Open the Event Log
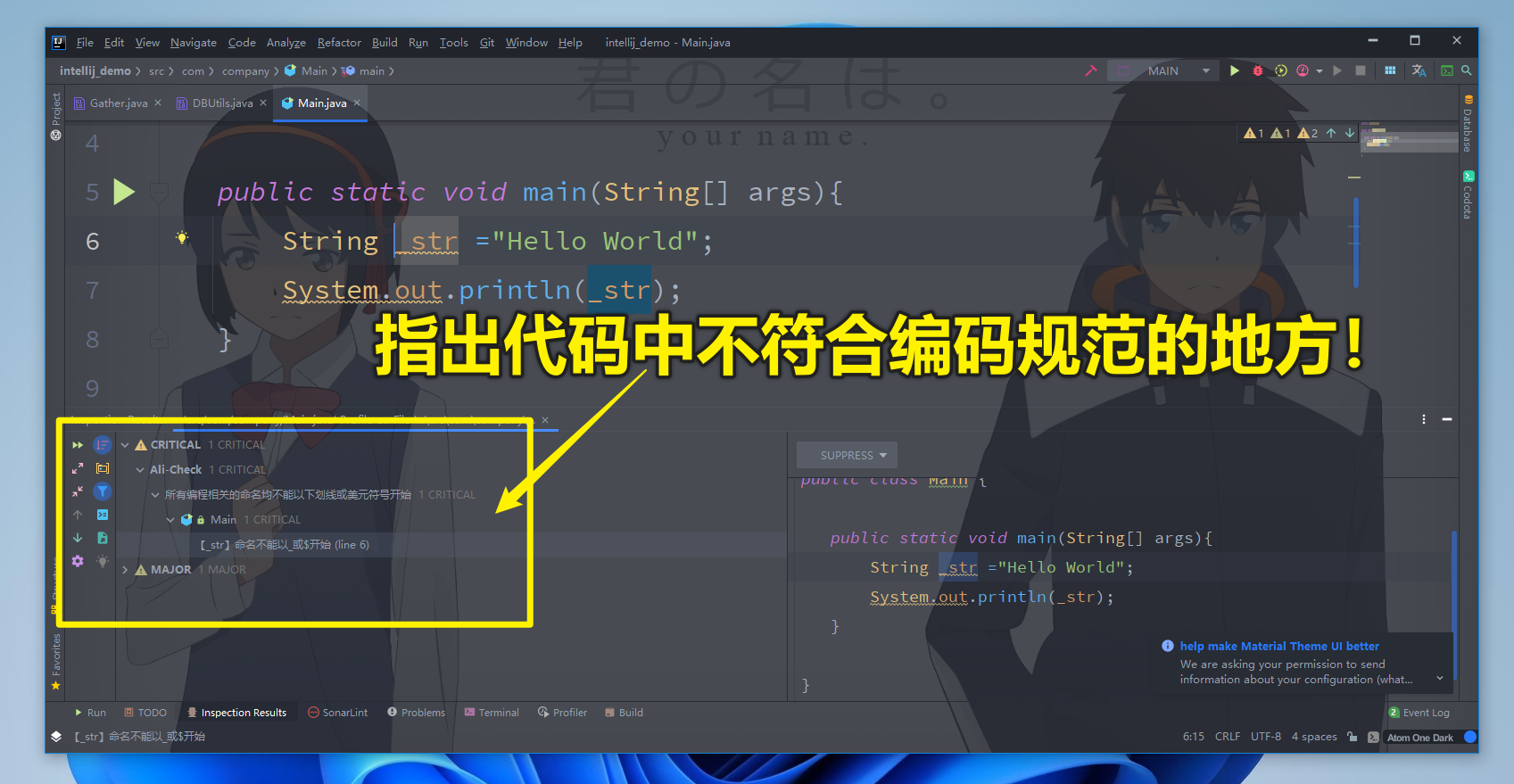The width and height of the screenshot is (1514, 784). pos(1419,713)
